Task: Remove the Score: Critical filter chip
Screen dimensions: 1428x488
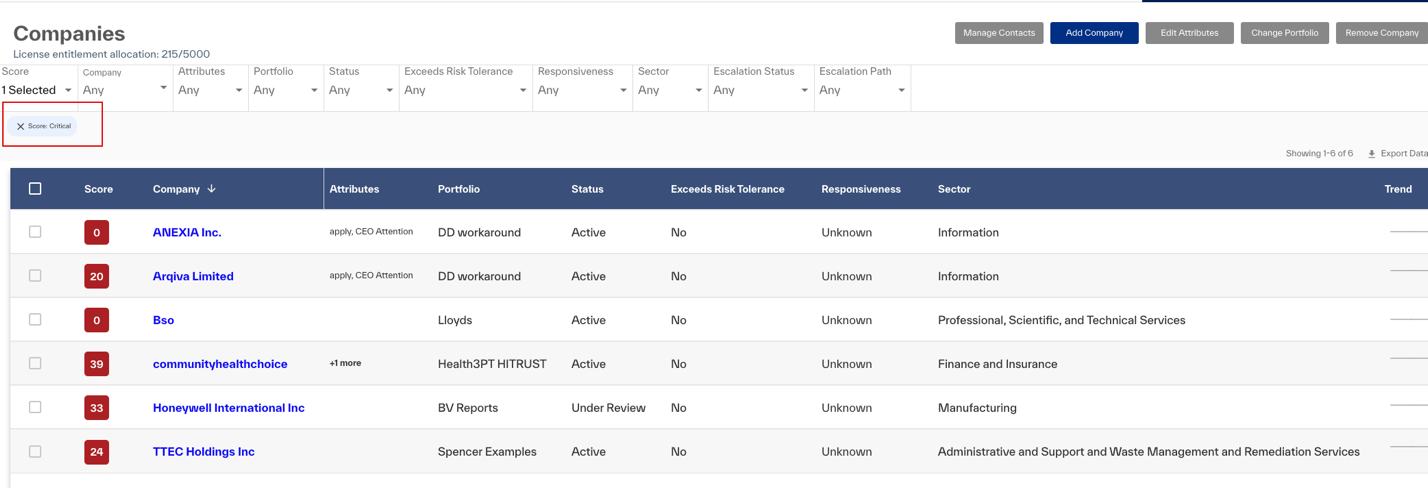Action: tap(20, 127)
